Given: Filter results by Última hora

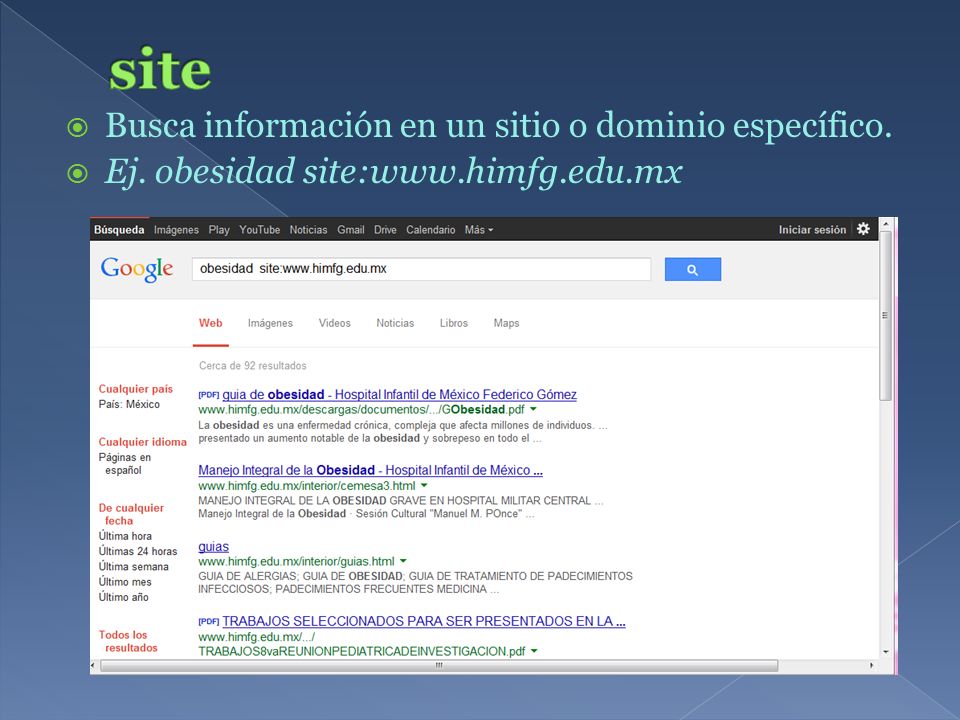Looking at the screenshot, I should click(x=125, y=536).
